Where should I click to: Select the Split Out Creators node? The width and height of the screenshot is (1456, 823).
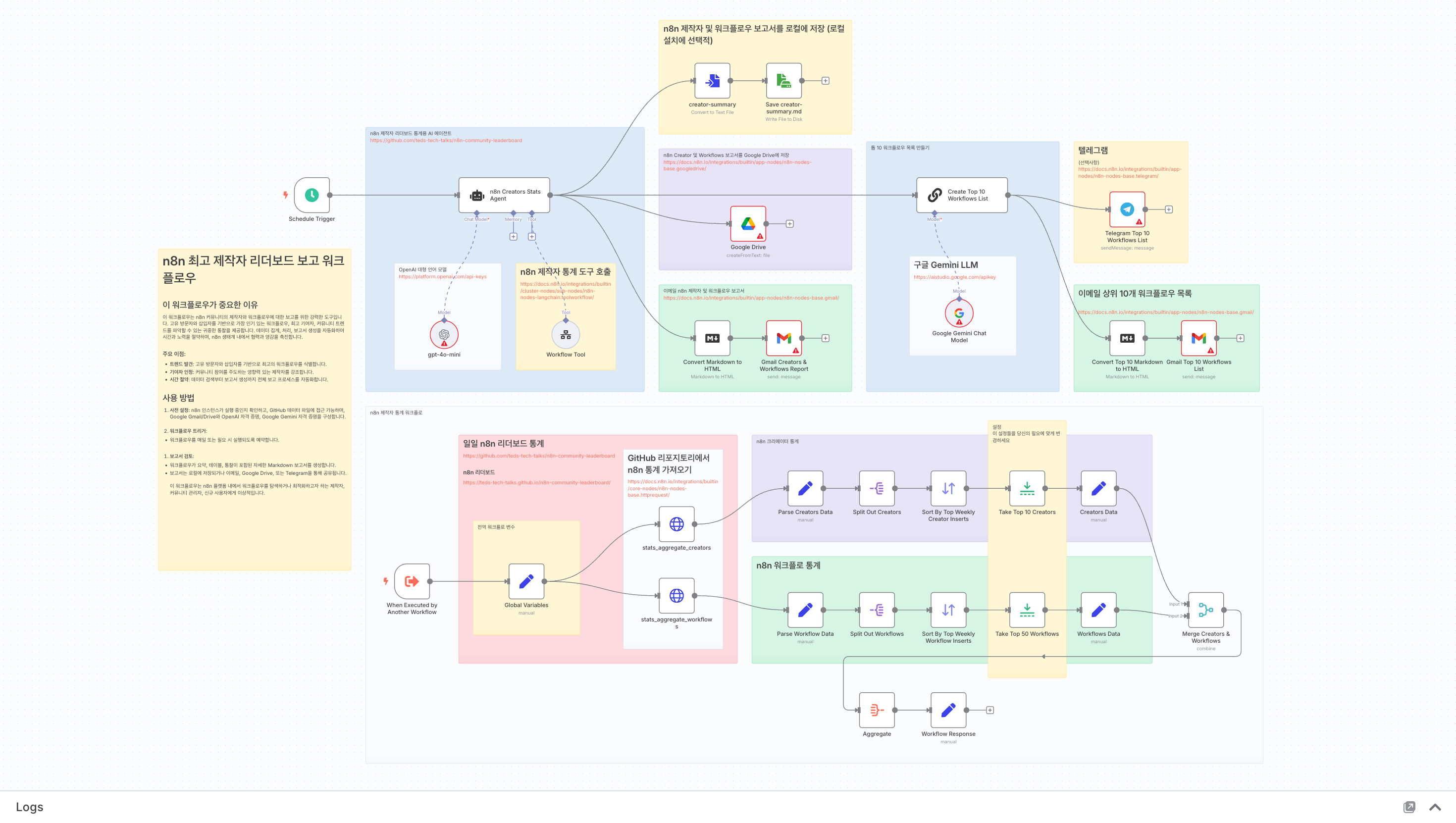(877, 488)
